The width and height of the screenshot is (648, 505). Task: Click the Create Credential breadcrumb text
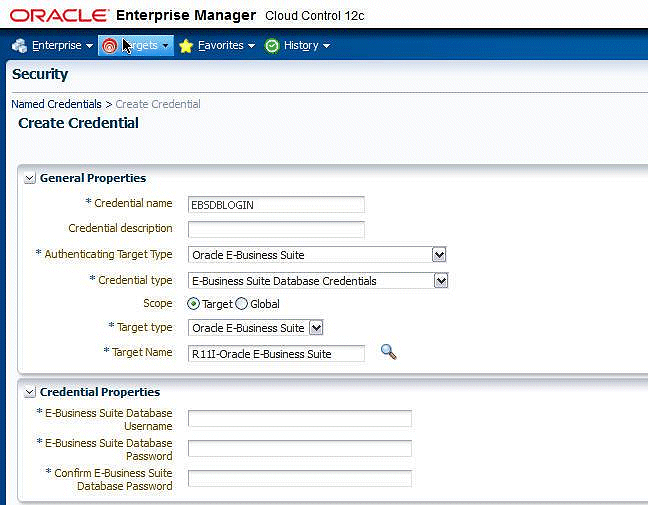[x=158, y=104]
